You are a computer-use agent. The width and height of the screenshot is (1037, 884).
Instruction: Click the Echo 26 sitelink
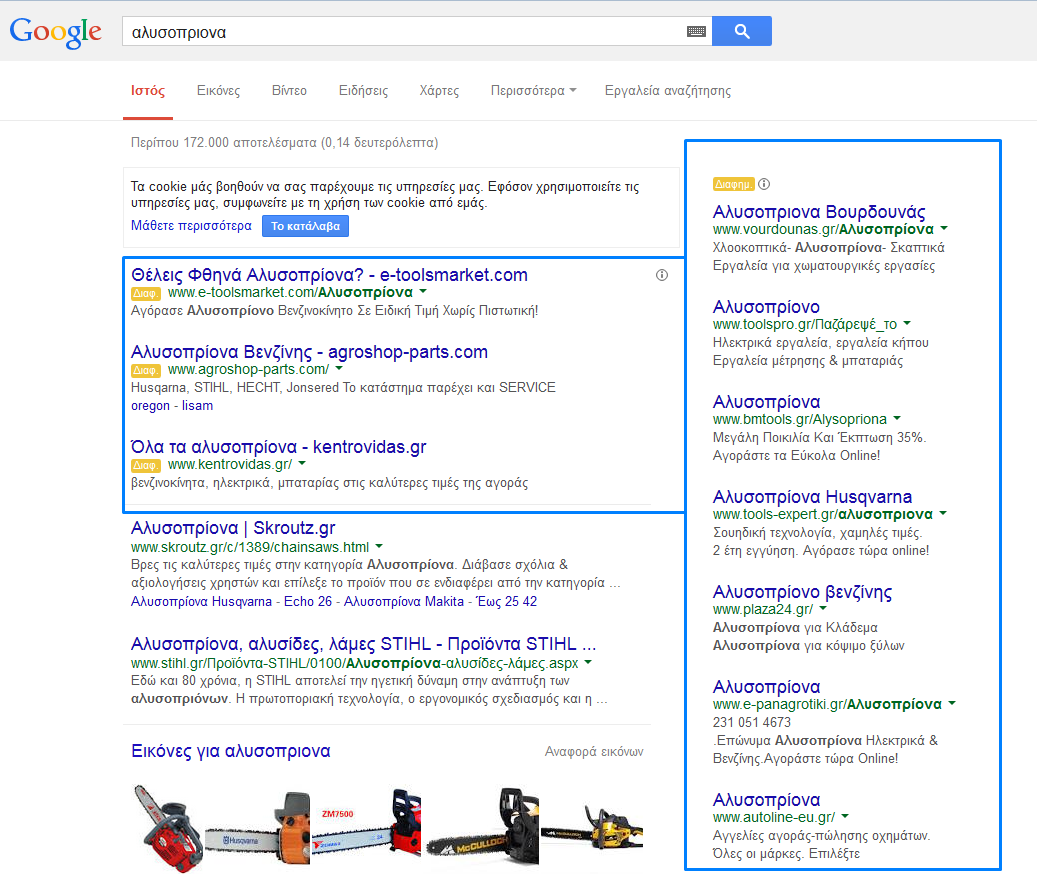(308, 602)
